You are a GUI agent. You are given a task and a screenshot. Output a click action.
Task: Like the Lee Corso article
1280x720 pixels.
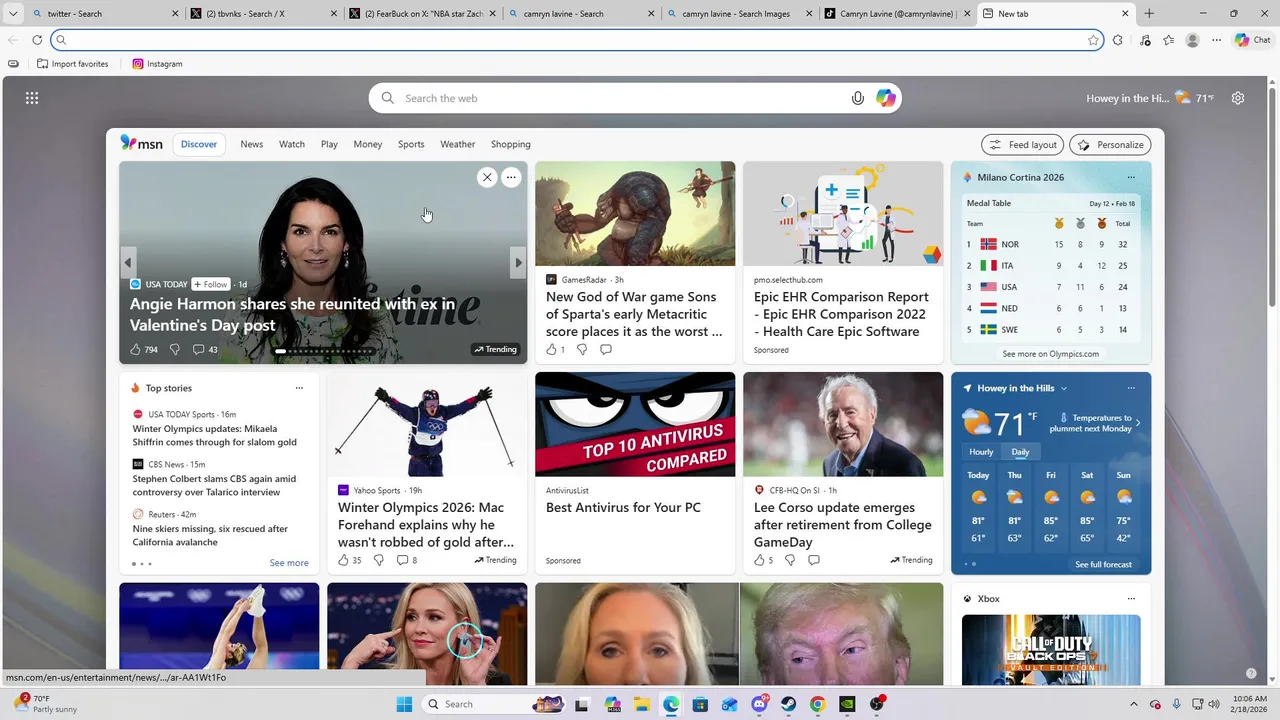click(759, 560)
